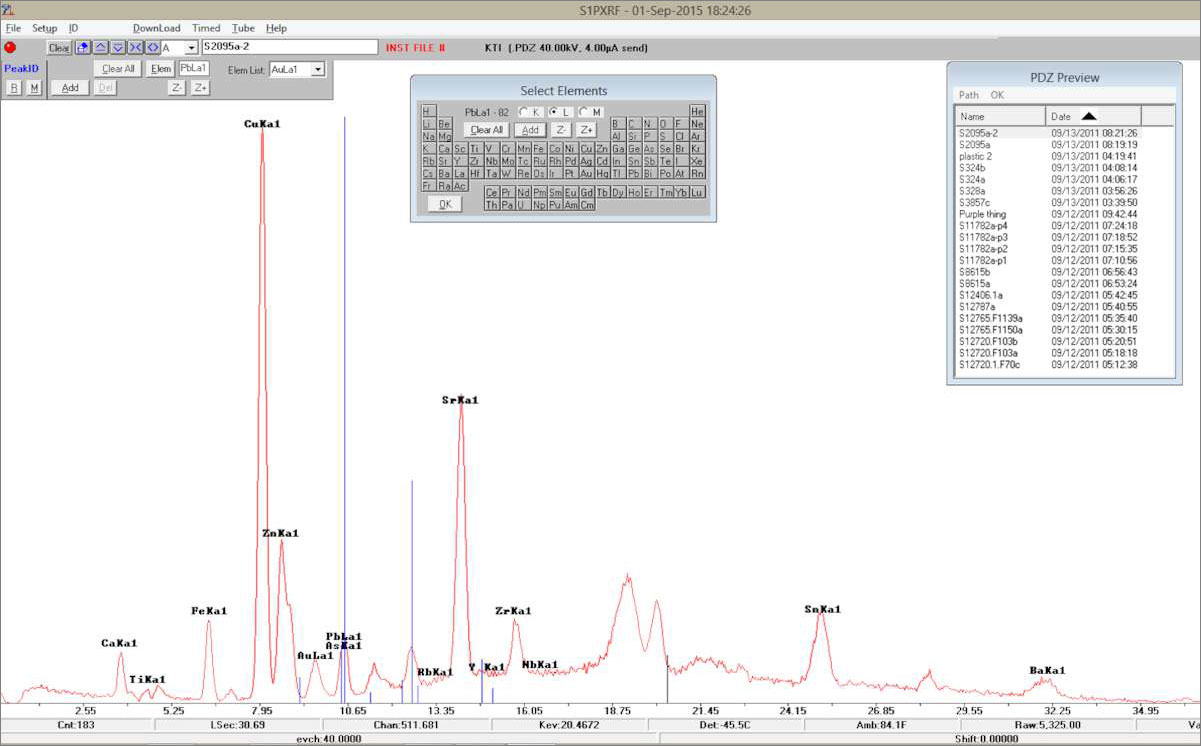1201x746 pixels.
Task: Click the SnKa1 peak label
Action: pos(822,609)
